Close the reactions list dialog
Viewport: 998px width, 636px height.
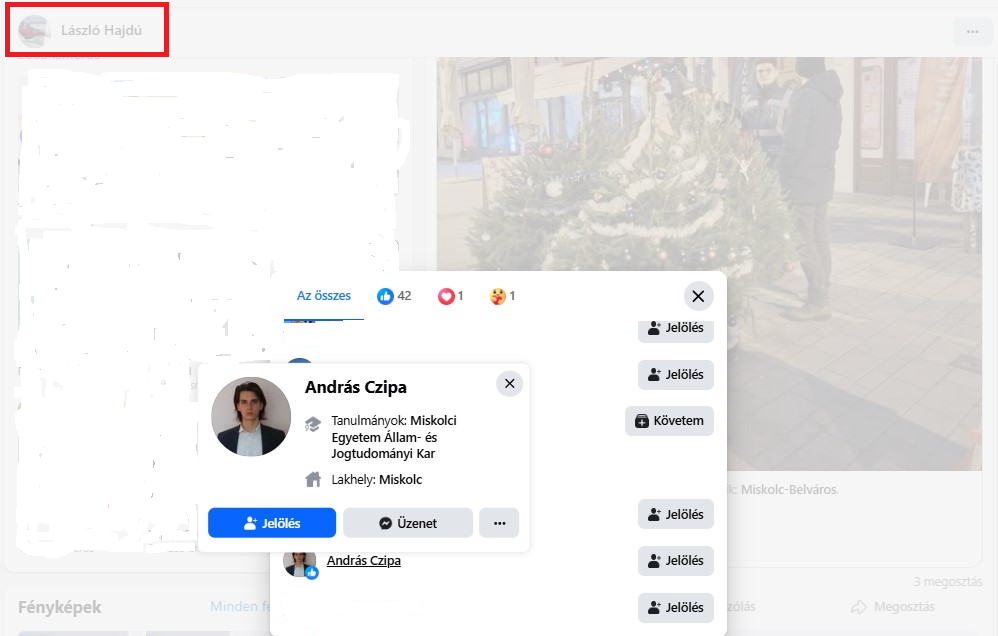698,296
